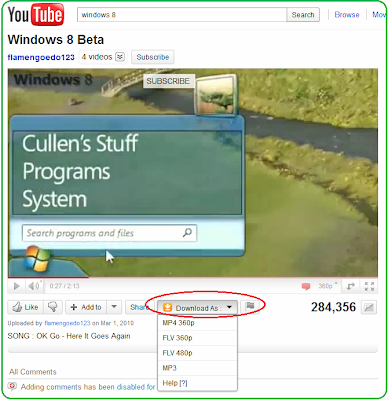Open fullscreen mode icon in player
The image size is (388, 400).
tap(369, 286)
